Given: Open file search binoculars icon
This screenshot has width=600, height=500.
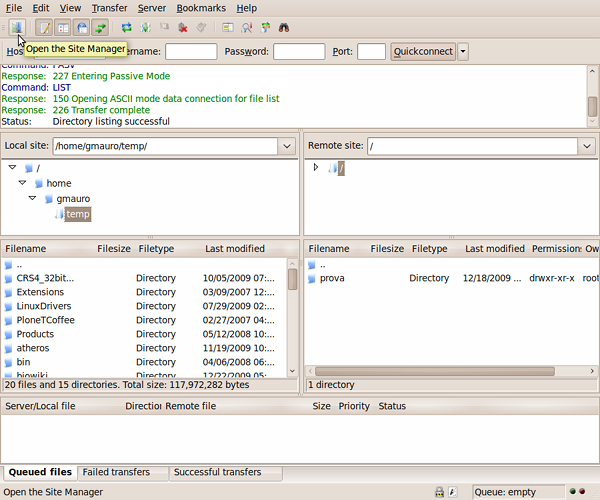Looking at the screenshot, I should (284, 28).
